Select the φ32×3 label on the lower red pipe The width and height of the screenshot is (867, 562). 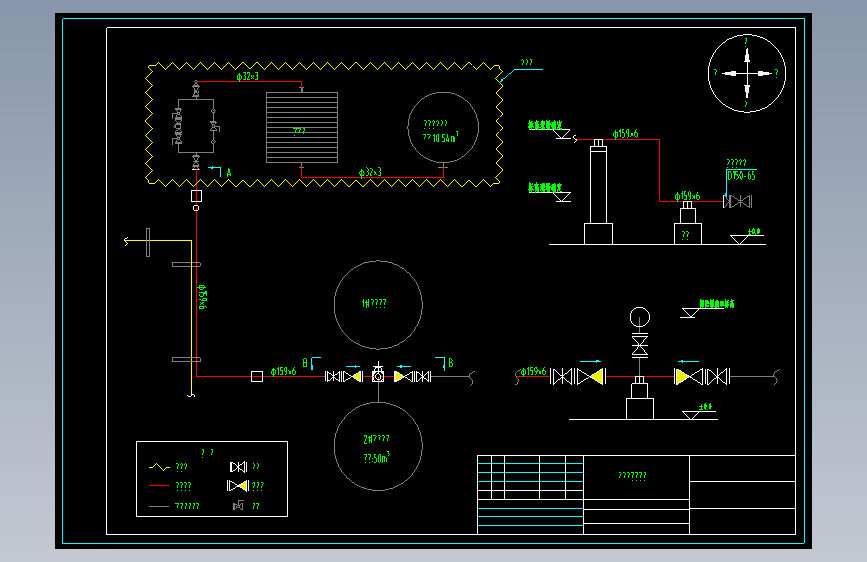click(x=370, y=172)
